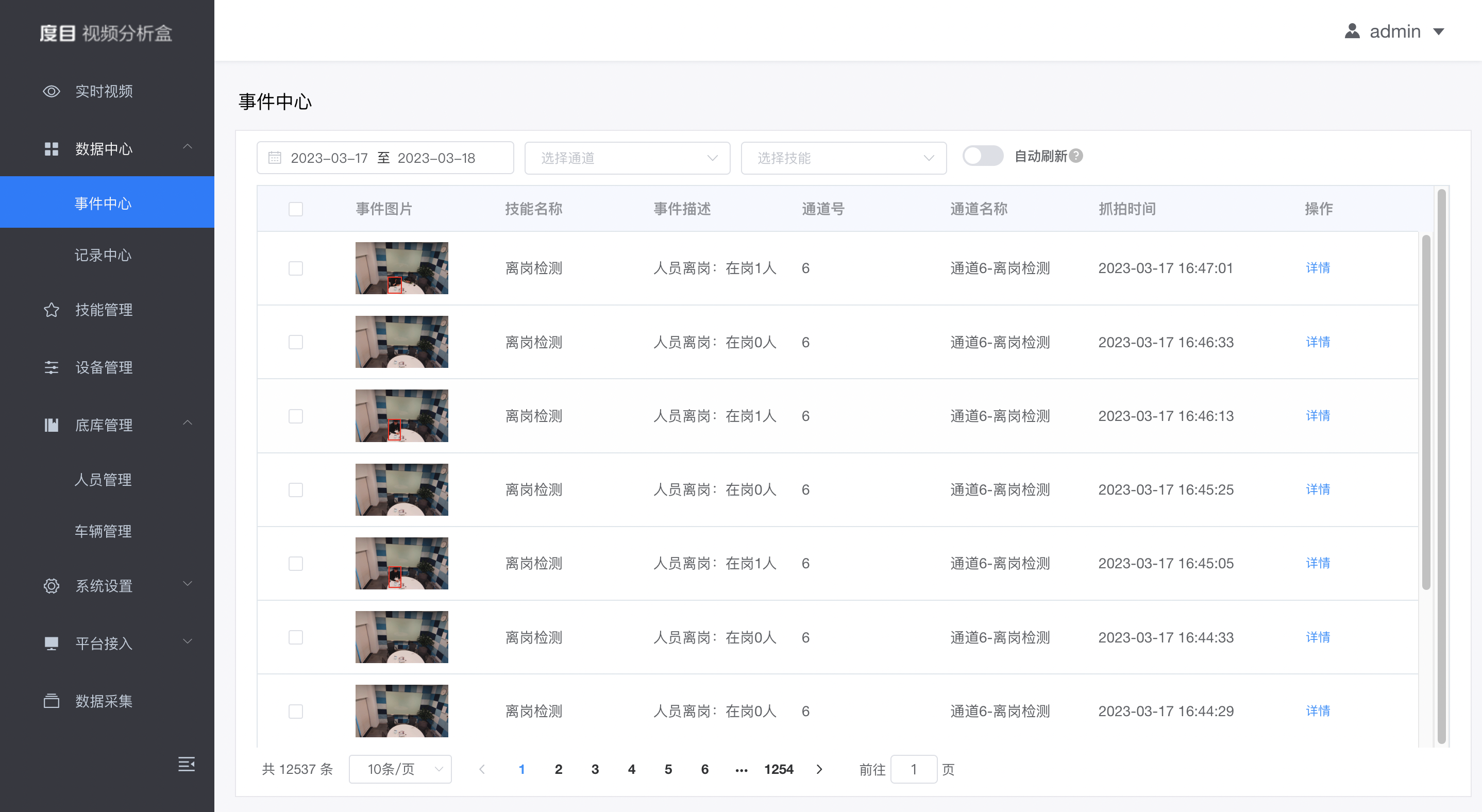The width and height of the screenshot is (1482, 812).
Task: Go to page 3 in the pagination
Action: tap(595, 769)
